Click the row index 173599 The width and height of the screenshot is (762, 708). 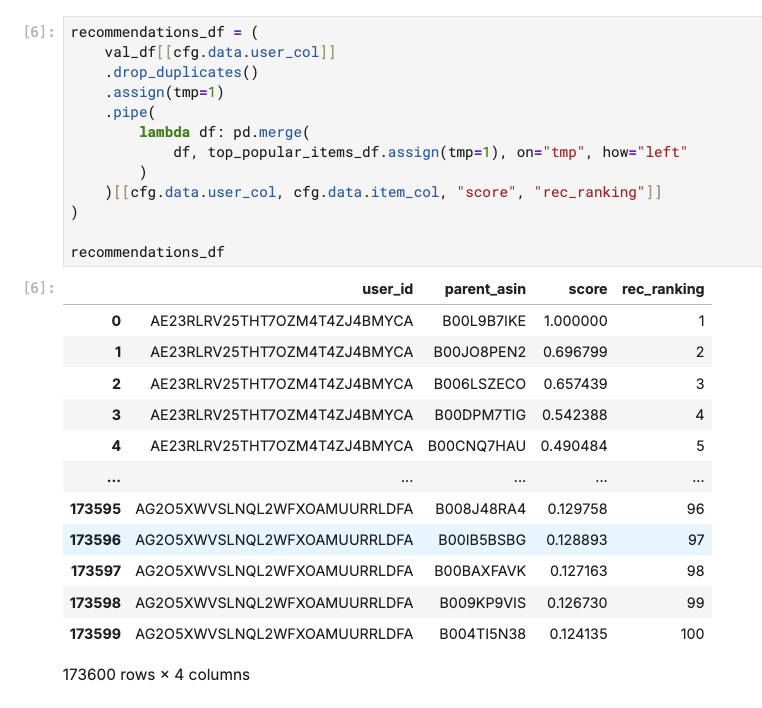pos(95,634)
